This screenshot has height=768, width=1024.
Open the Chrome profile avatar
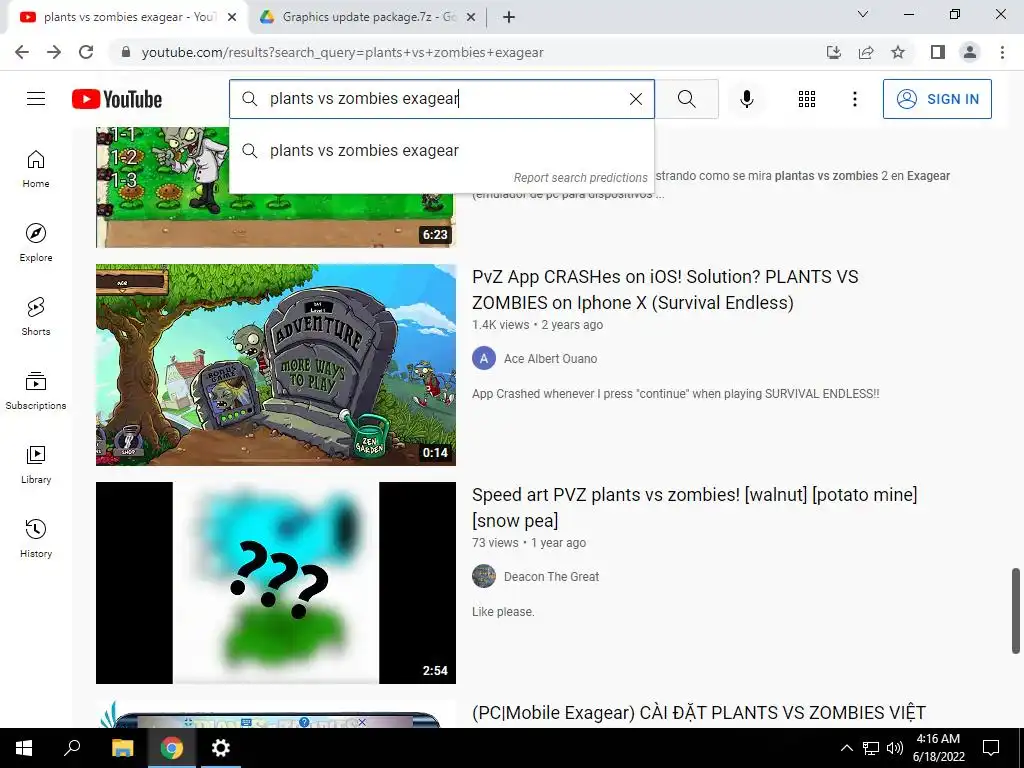(970, 52)
